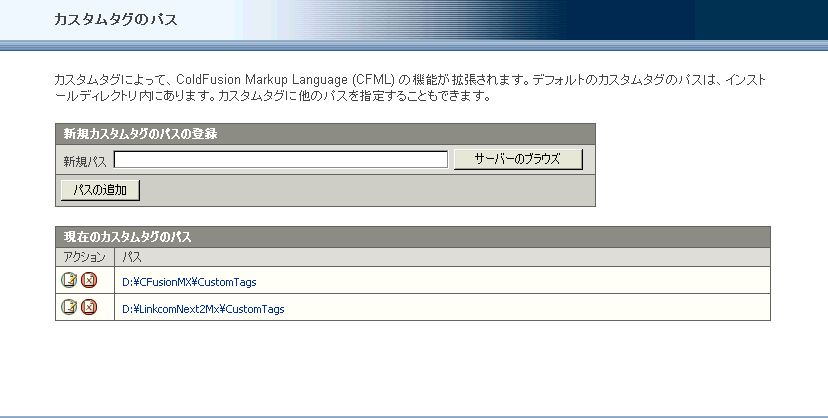Click the 新規パス field label

pos(84,161)
